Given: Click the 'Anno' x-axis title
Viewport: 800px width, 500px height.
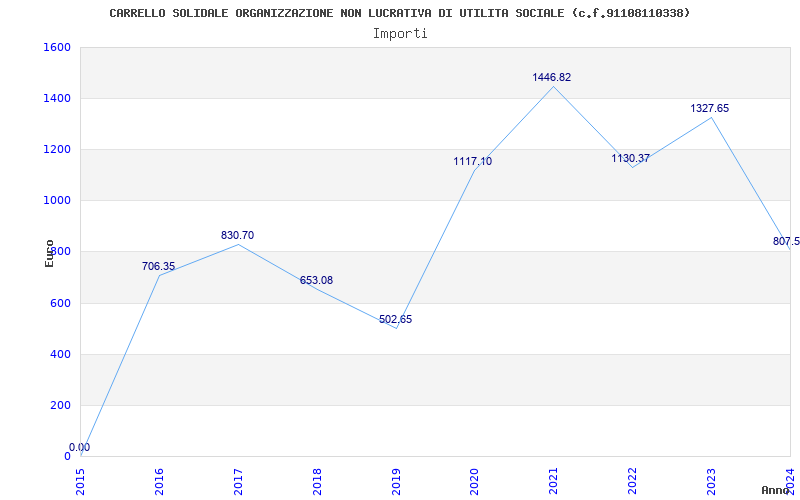Looking at the screenshot, I should pyautogui.click(x=776, y=490).
